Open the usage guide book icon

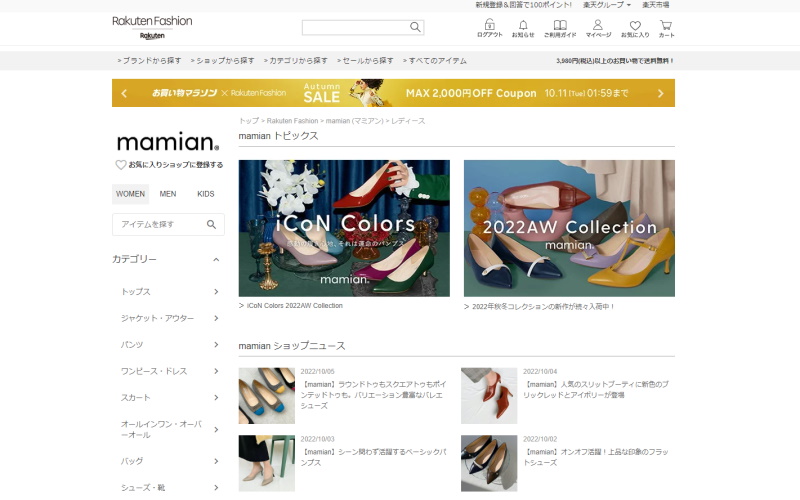pyautogui.click(x=560, y=26)
